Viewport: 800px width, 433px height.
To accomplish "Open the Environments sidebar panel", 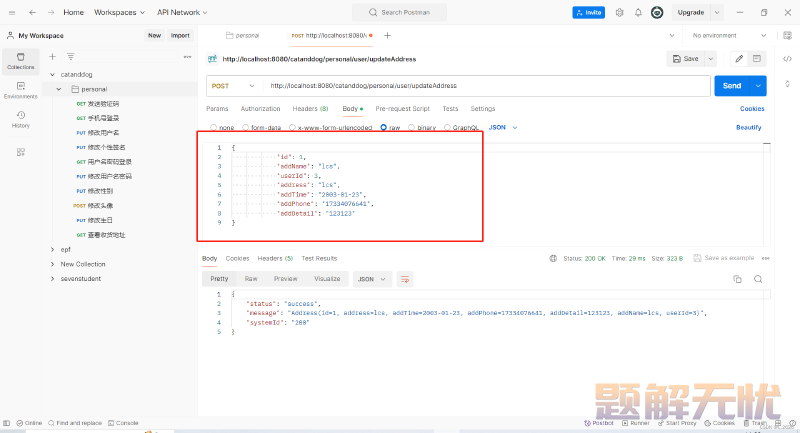I will tap(20, 90).
